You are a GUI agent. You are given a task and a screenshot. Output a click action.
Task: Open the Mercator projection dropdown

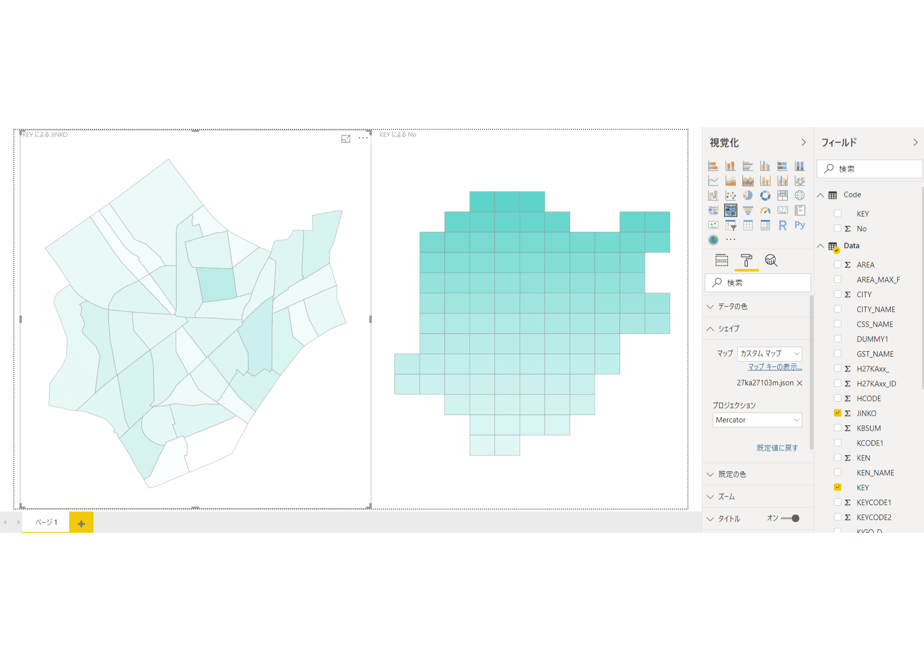click(757, 420)
